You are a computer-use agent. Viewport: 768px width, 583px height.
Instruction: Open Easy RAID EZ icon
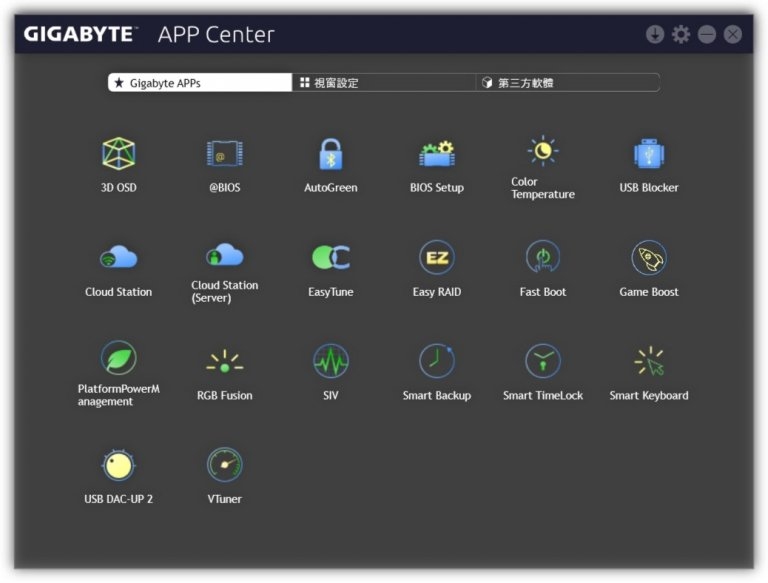click(437, 257)
